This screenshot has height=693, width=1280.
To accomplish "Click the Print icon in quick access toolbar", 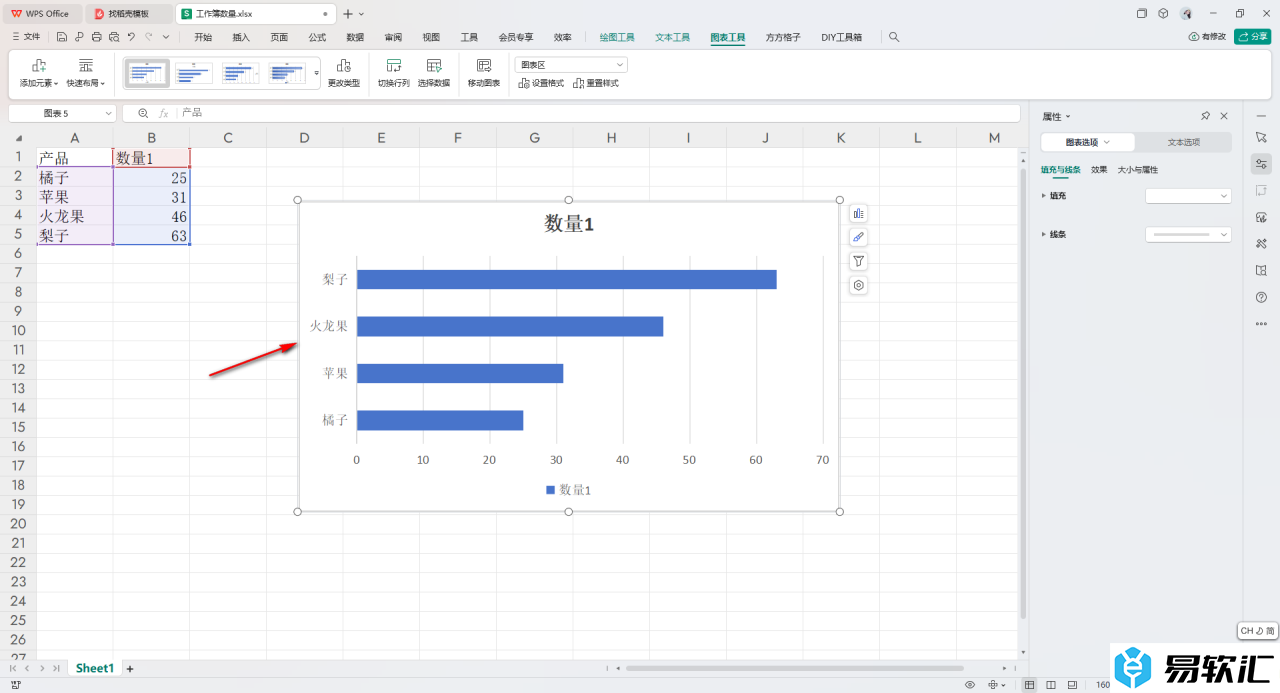I will (96, 37).
